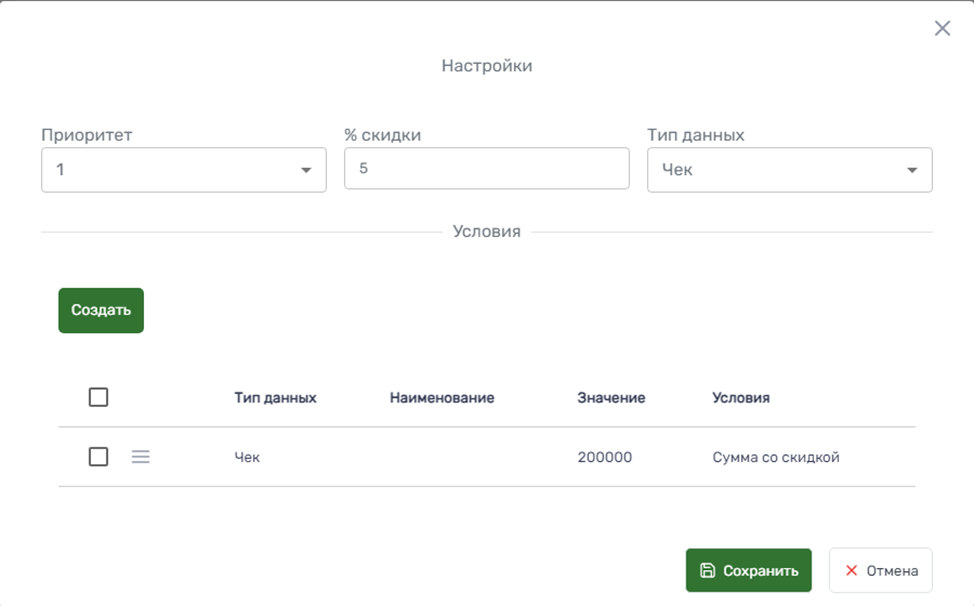Select the 200000 value cell in the row
This screenshot has height=606, width=974.
pyautogui.click(x=604, y=457)
